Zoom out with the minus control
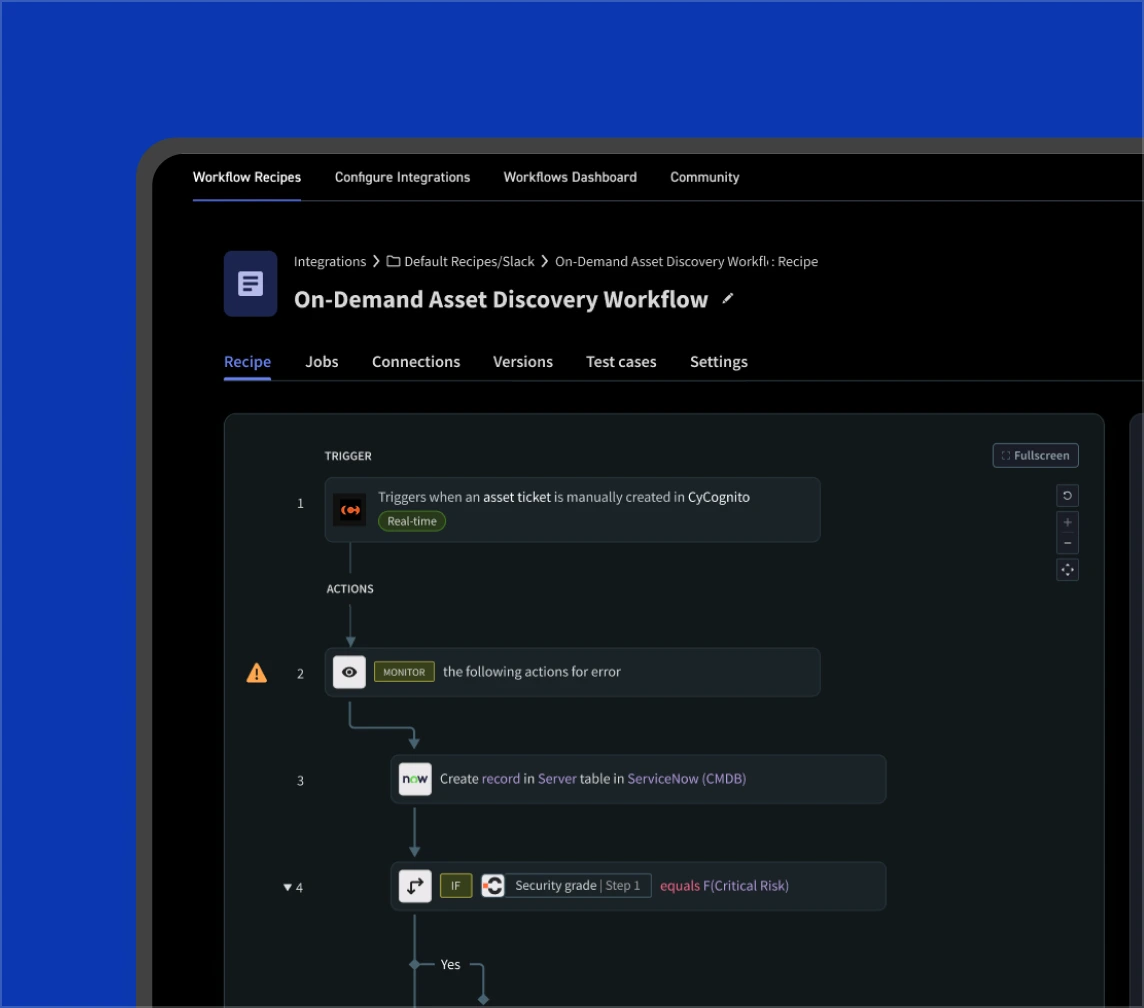Viewport: 1144px width, 1008px height. [1067, 544]
